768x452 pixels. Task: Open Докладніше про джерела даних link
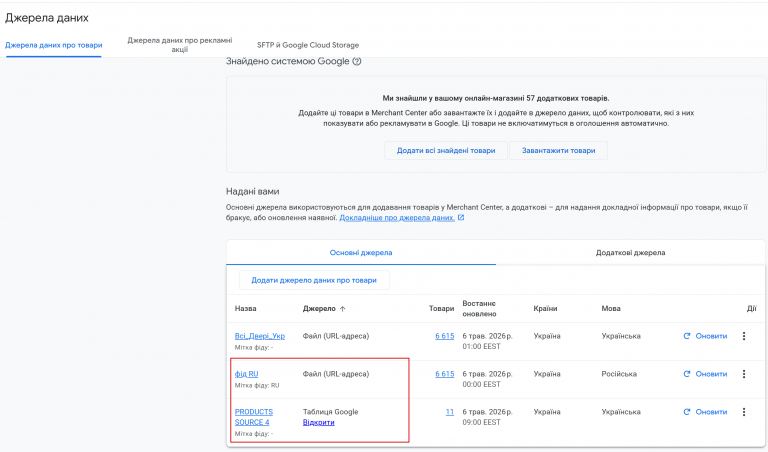(x=397, y=217)
